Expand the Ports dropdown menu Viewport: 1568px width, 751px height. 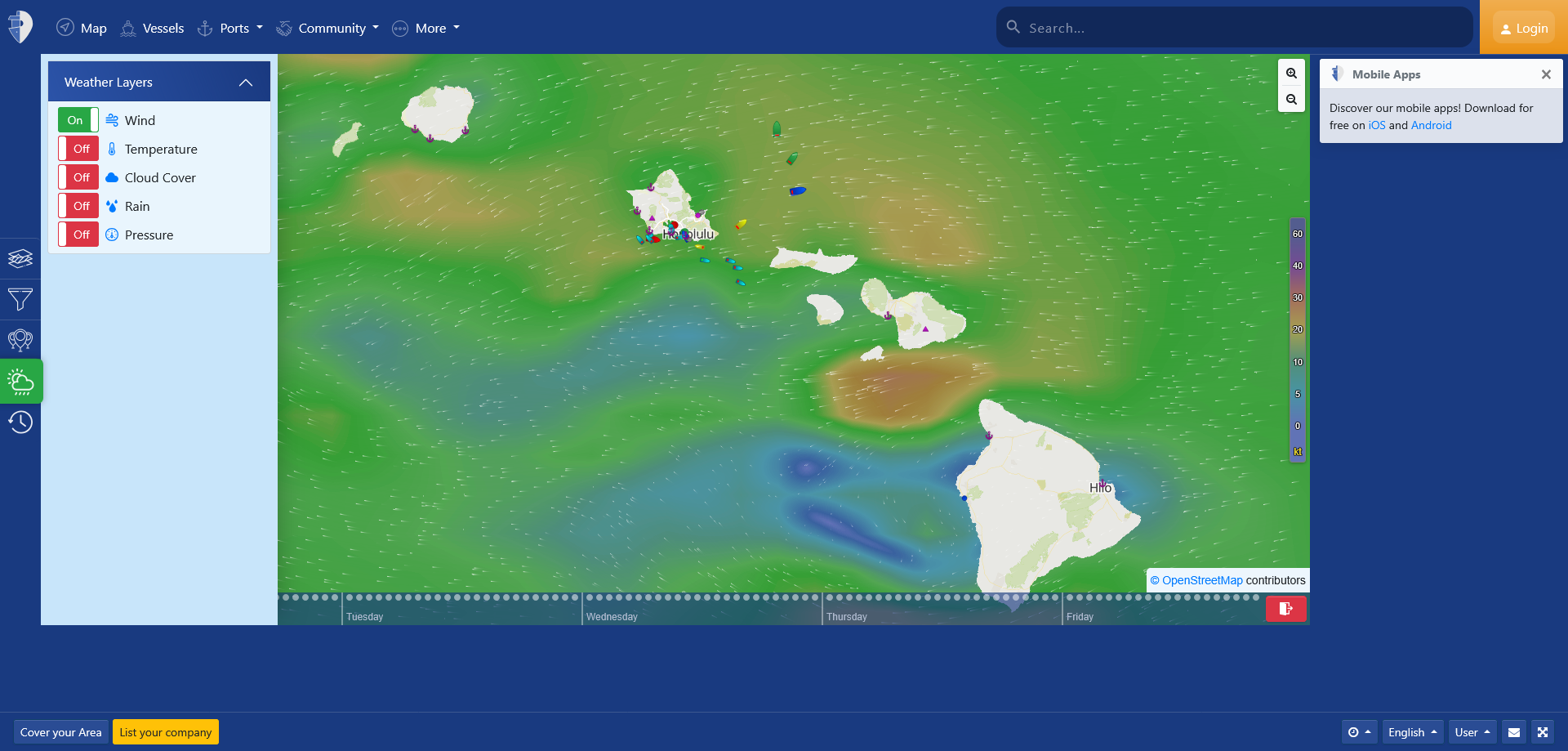230,28
